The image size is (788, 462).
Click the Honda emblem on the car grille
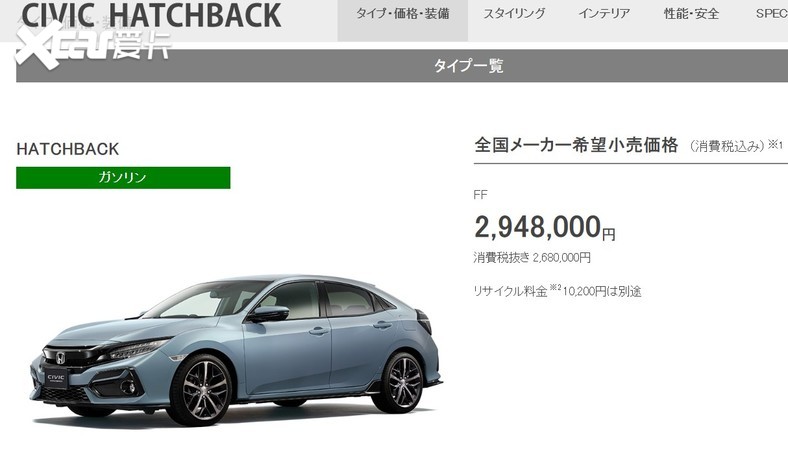point(60,358)
